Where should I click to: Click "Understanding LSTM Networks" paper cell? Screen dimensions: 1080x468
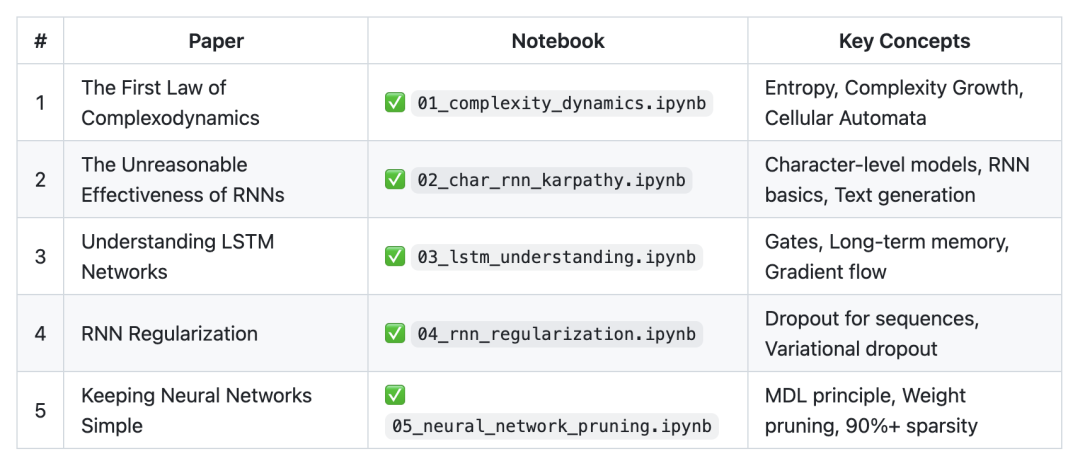coord(177,257)
